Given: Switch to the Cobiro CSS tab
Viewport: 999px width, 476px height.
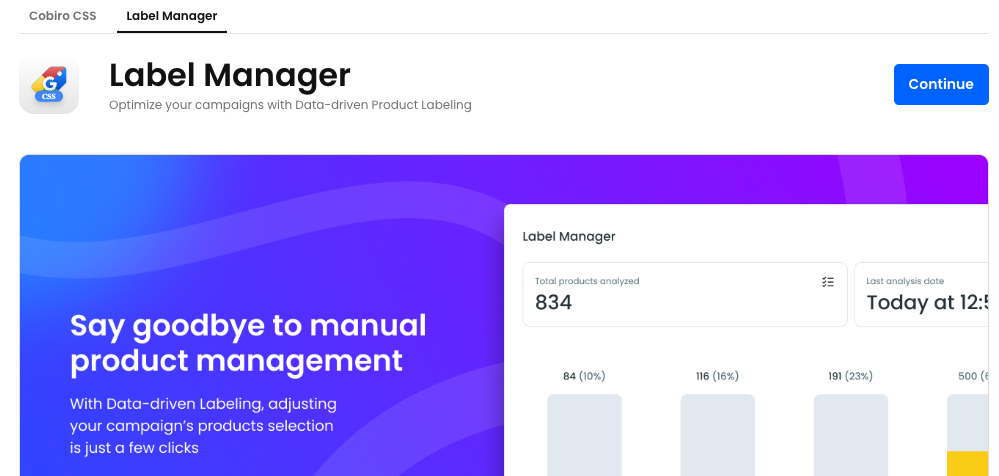Looking at the screenshot, I should pyautogui.click(x=62, y=16).
